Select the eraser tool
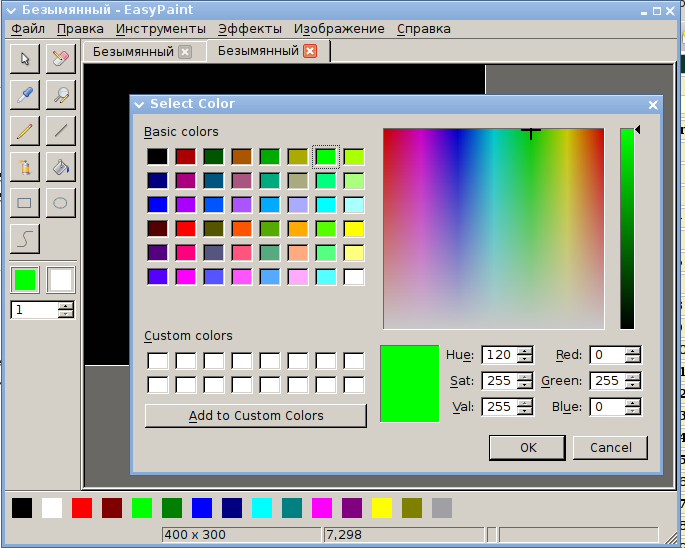This screenshot has width=685, height=548. pos(61,59)
